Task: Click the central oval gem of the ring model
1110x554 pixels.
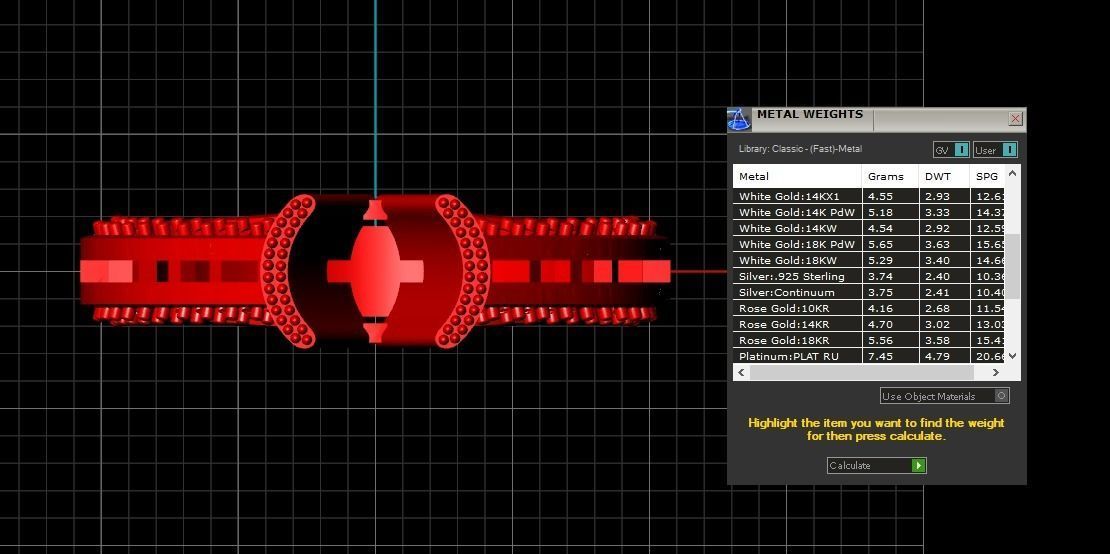Action: coord(375,271)
